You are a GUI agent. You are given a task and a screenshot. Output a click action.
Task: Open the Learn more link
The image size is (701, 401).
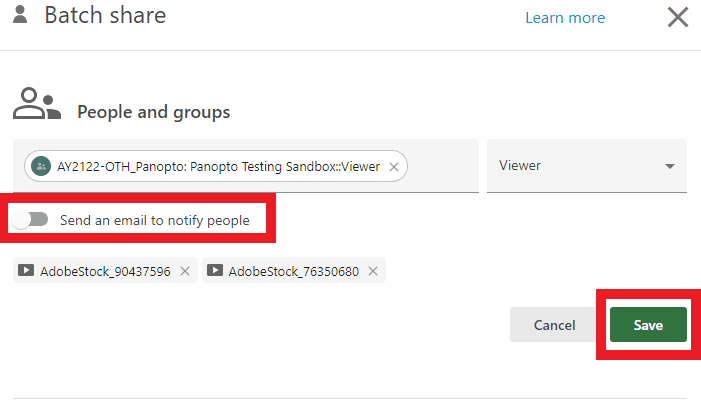coord(565,18)
